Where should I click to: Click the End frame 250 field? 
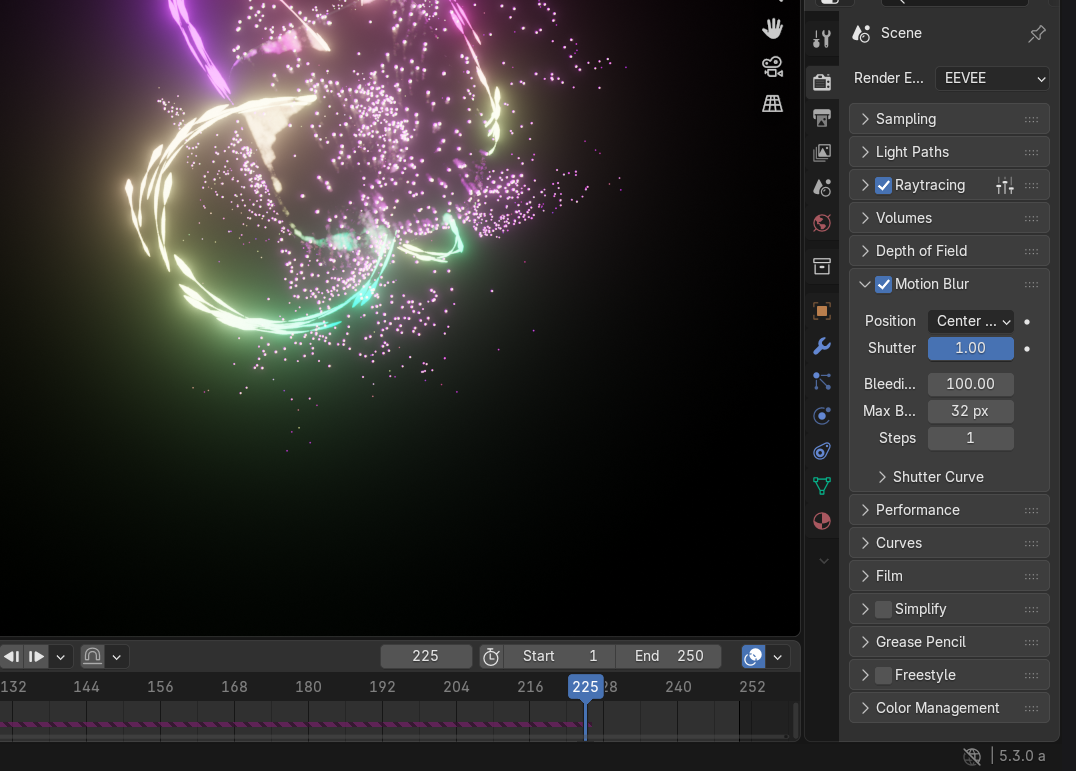[x=668, y=656]
